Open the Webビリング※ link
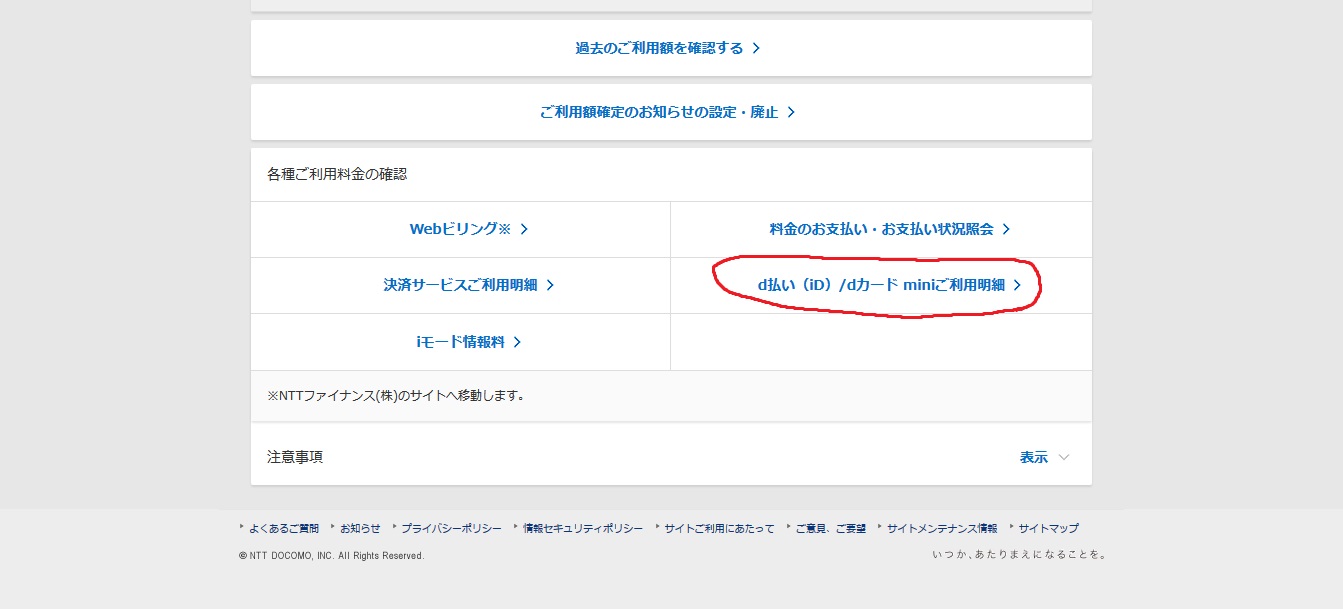Viewport: 1343px width, 609px height. [469, 229]
